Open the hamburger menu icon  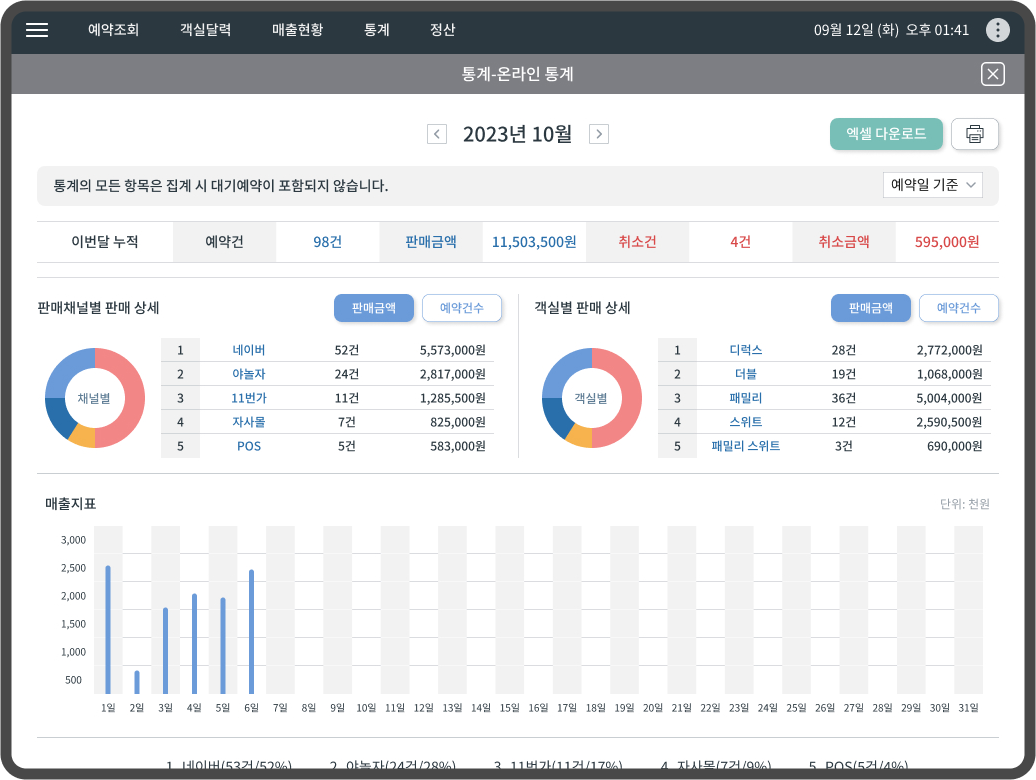click(37, 30)
